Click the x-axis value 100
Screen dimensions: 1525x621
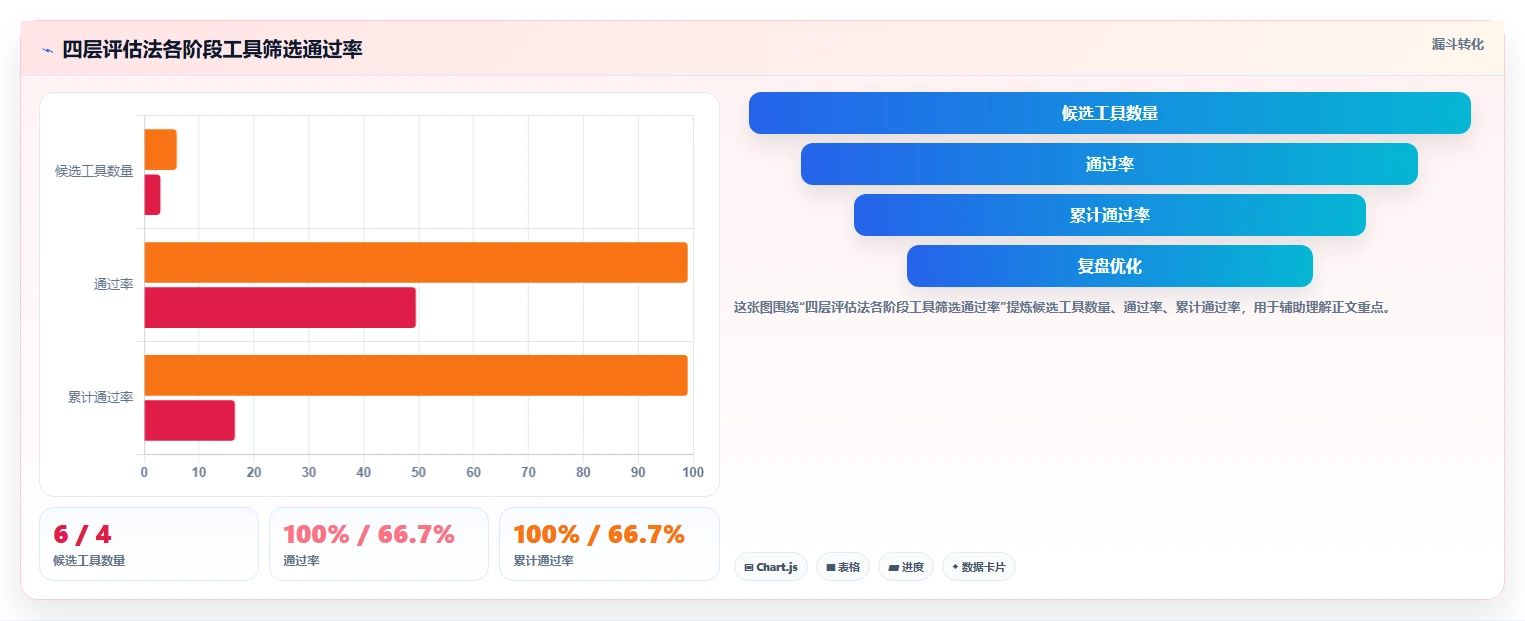[x=692, y=472]
